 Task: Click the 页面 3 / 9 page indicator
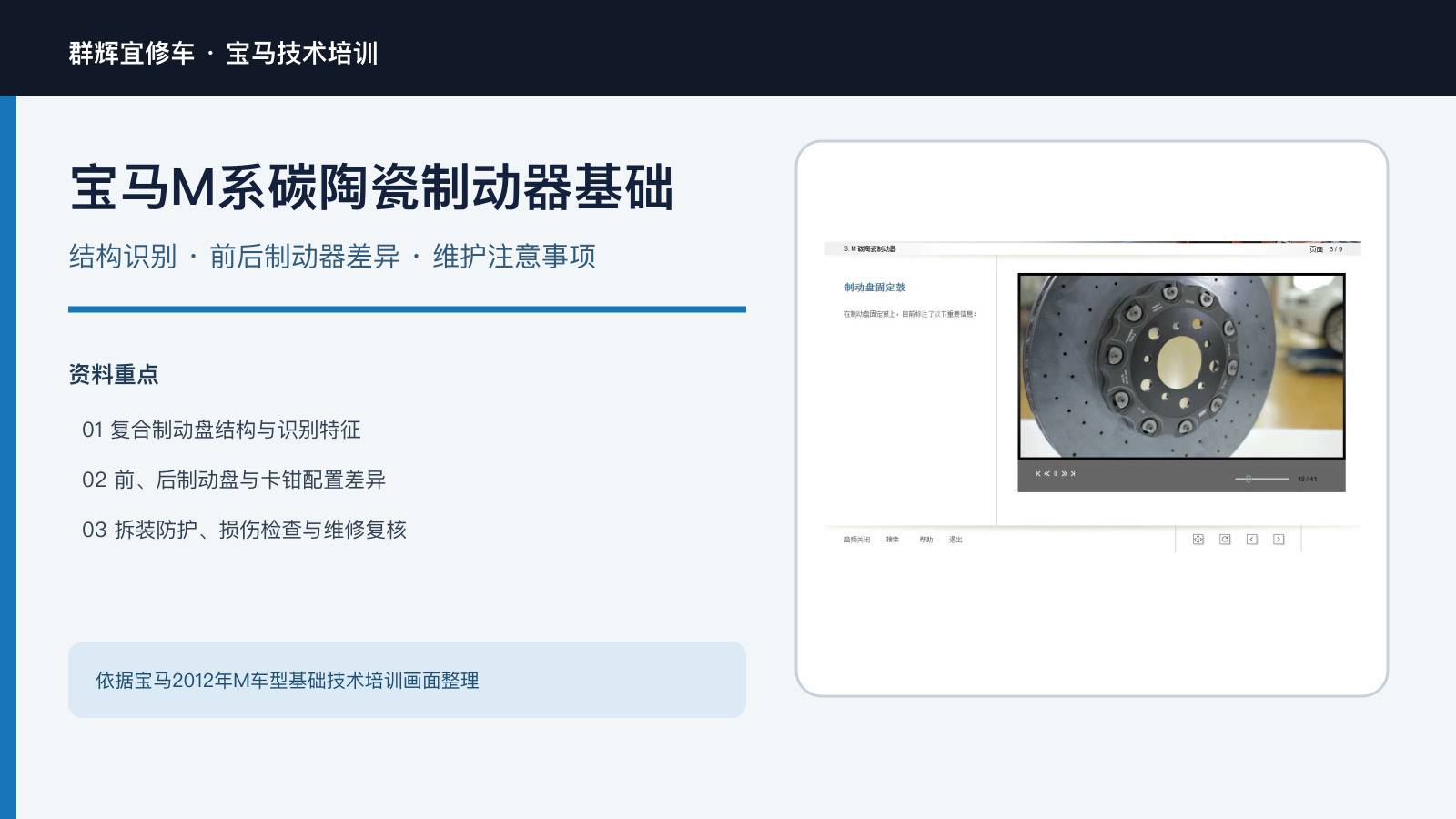1326,249
